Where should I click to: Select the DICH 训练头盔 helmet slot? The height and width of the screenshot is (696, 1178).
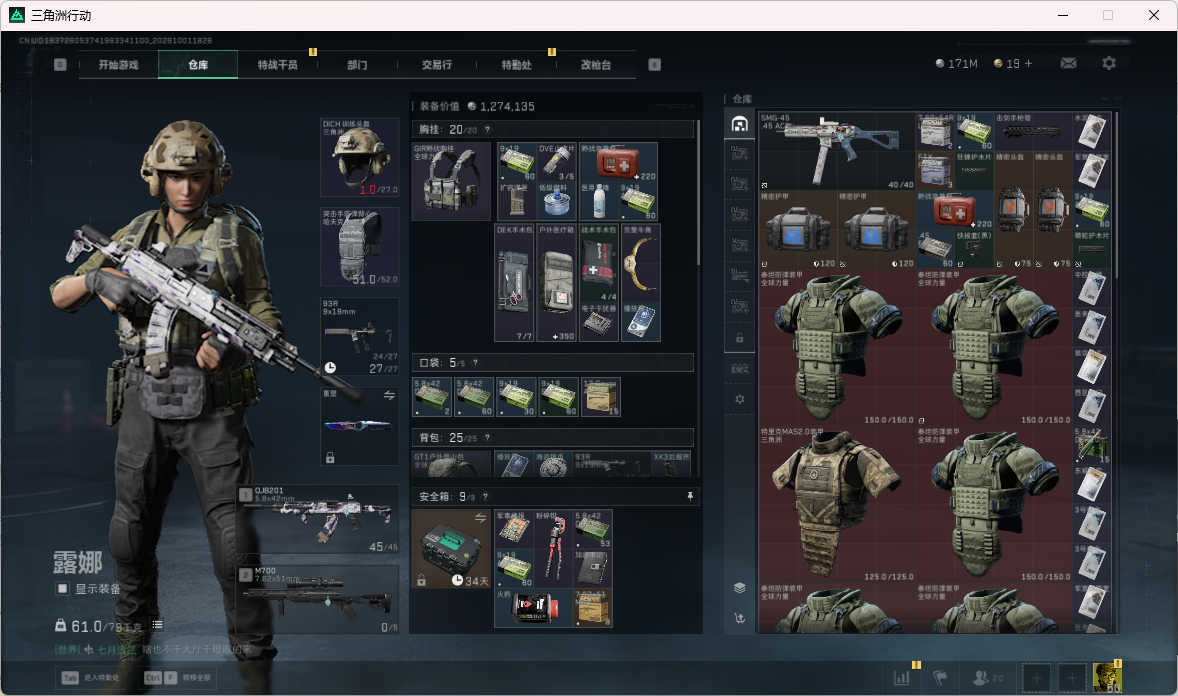point(360,157)
